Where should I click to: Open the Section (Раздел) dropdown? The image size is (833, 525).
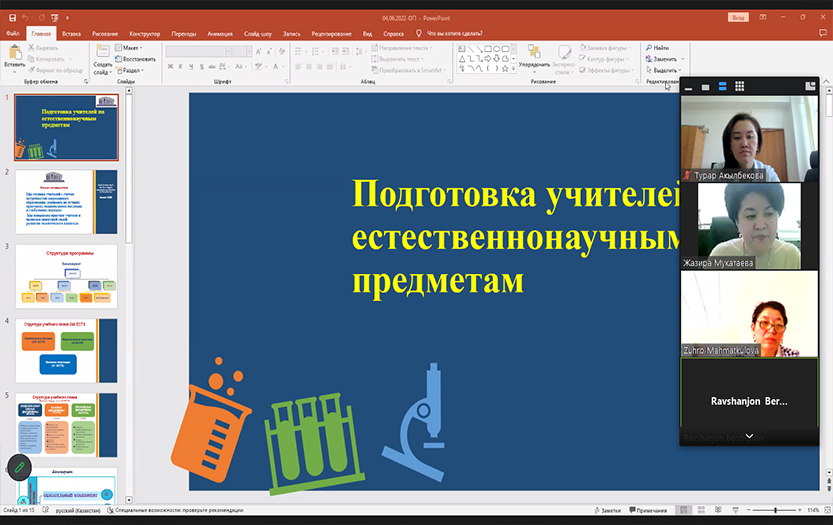[132, 70]
